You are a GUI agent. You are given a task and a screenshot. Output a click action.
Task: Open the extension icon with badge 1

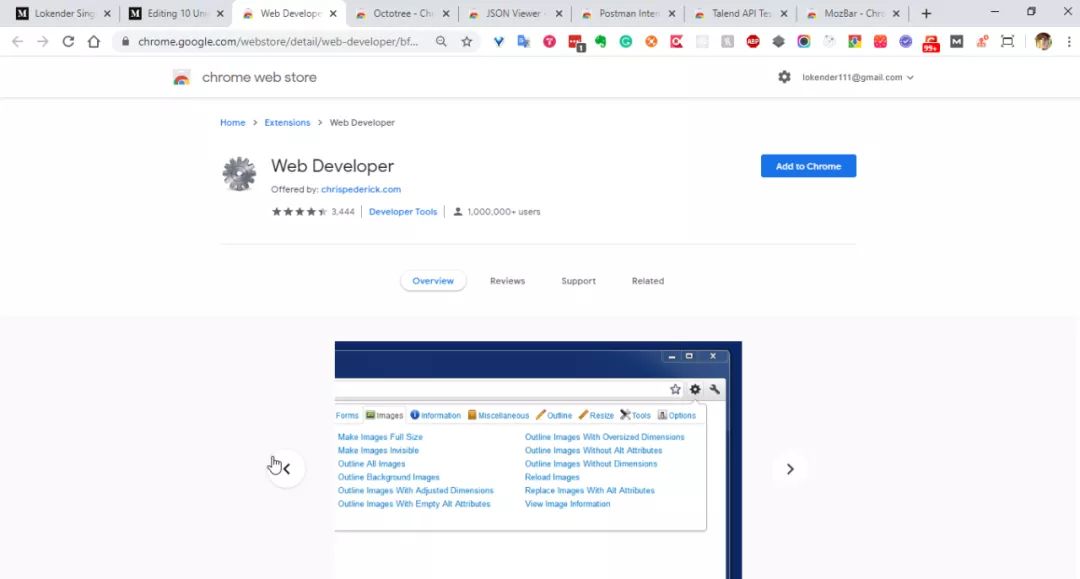tap(576, 43)
